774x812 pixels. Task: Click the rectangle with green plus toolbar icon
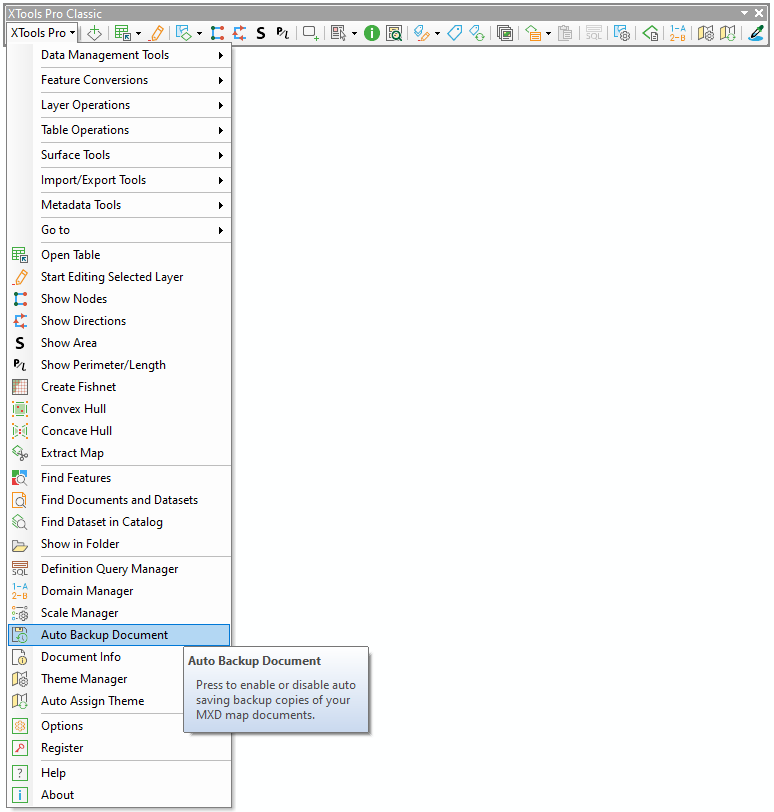coord(311,33)
